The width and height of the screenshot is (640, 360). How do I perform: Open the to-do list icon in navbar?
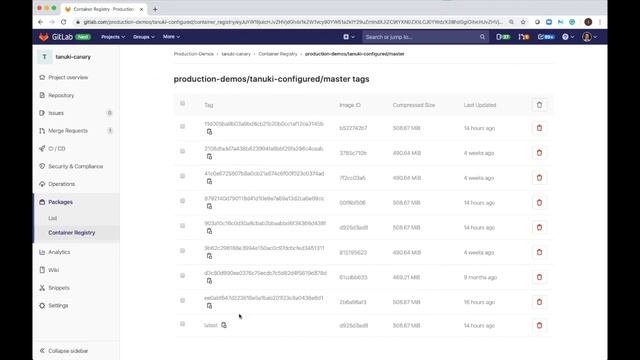[x=546, y=37]
